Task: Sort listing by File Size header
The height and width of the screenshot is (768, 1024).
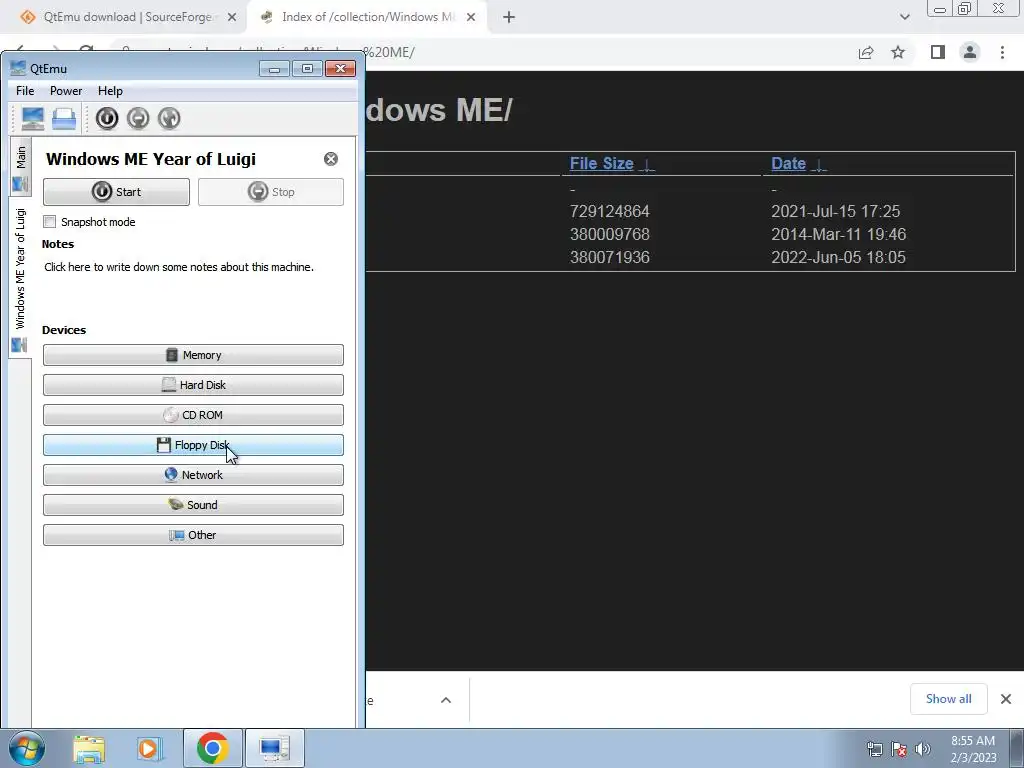Action: click(601, 163)
